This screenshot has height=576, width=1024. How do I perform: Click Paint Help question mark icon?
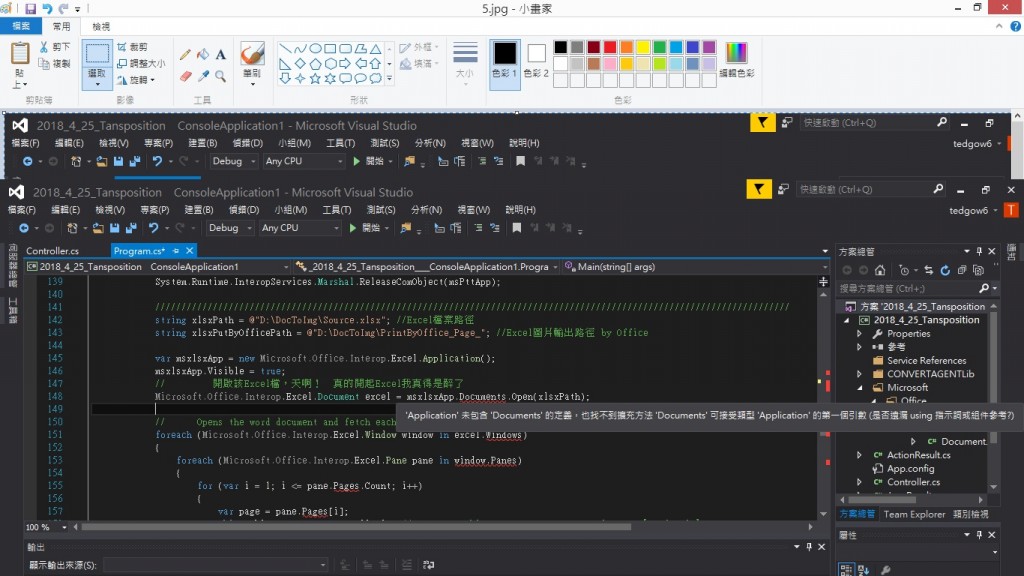[x=1015, y=27]
